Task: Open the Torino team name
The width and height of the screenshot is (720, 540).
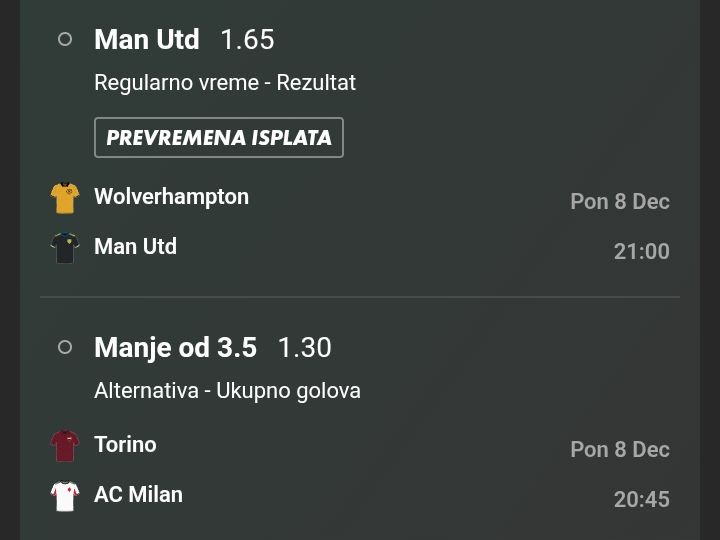Action: [125, 445]
